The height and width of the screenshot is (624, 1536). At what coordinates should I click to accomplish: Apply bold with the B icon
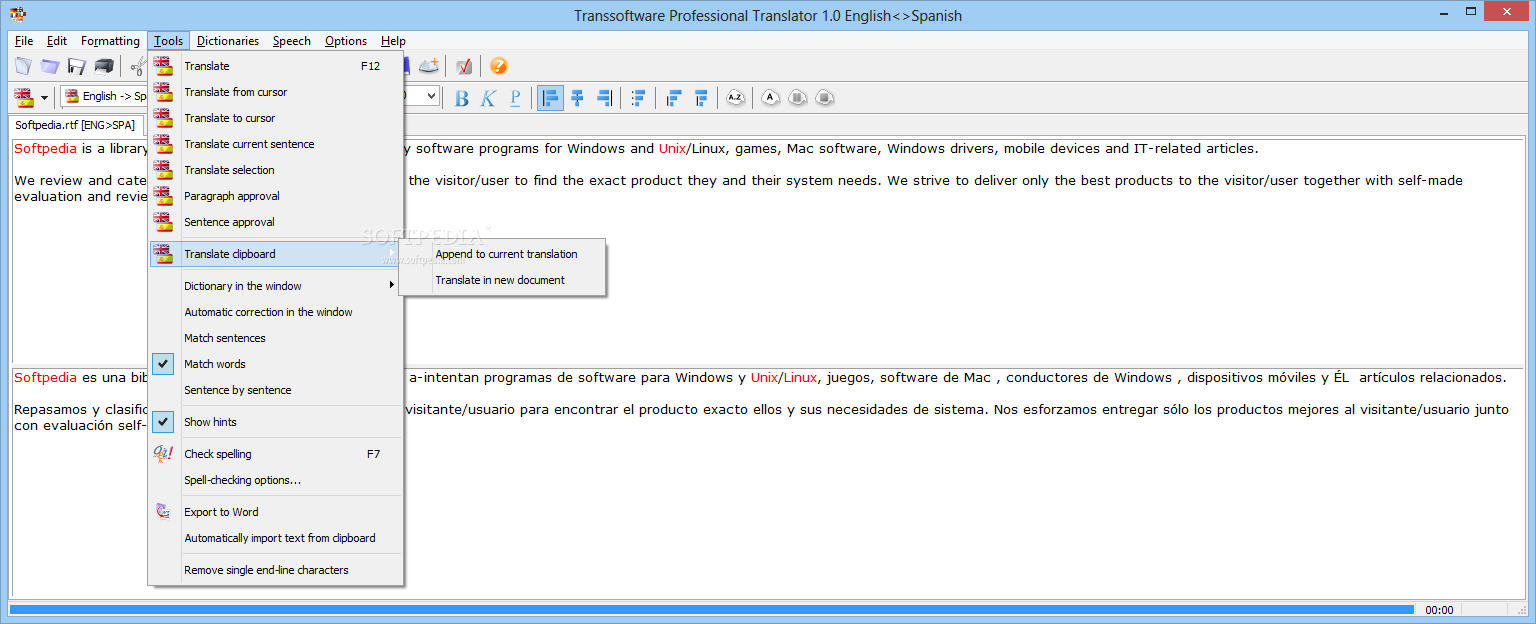tap(462, 97)
